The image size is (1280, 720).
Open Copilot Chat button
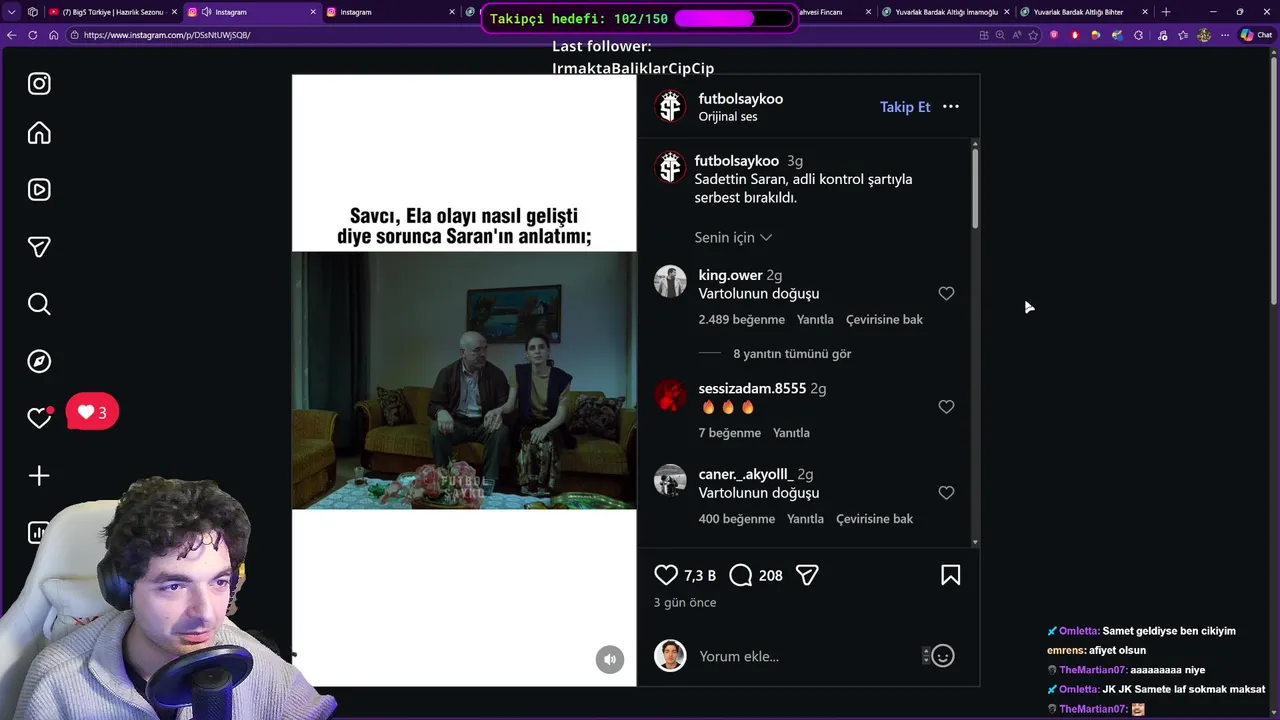[x=1257, y=35]
